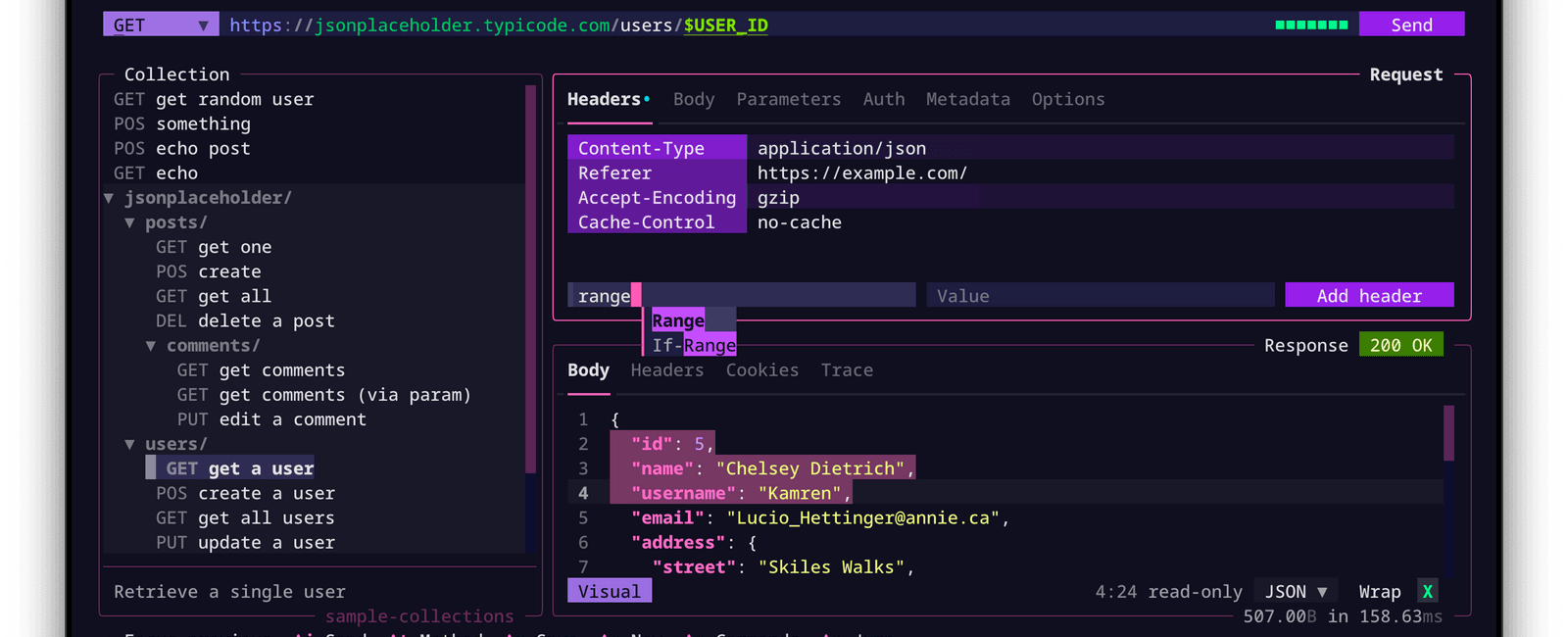The height and width of the screenshot is (637, 1568).
Task: Open the response Cookies tab
Action: [761, 369]
